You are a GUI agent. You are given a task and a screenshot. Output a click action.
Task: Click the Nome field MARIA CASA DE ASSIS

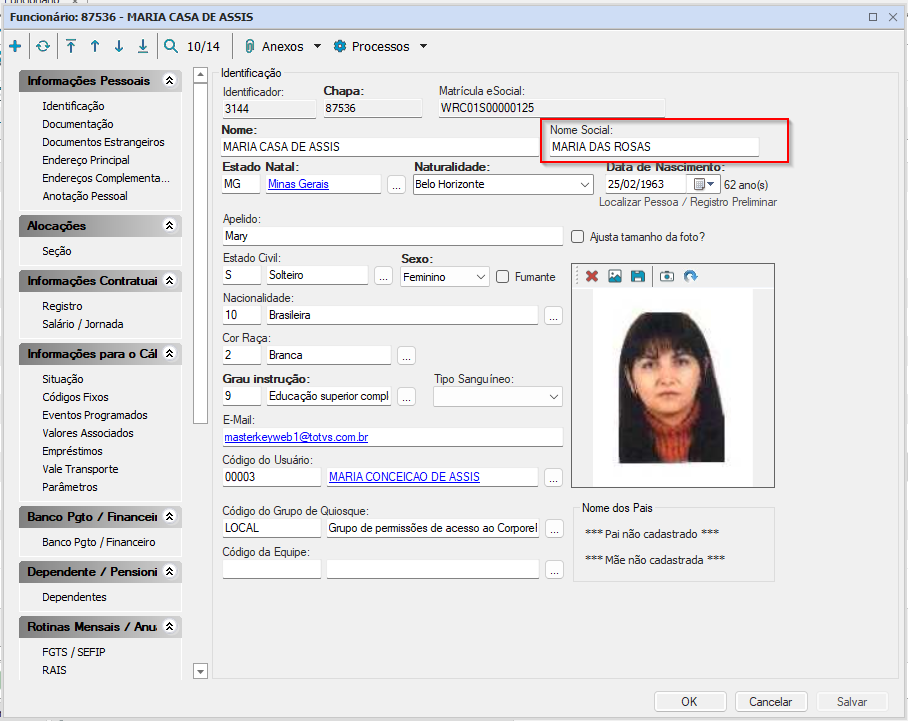coord(380,147)
